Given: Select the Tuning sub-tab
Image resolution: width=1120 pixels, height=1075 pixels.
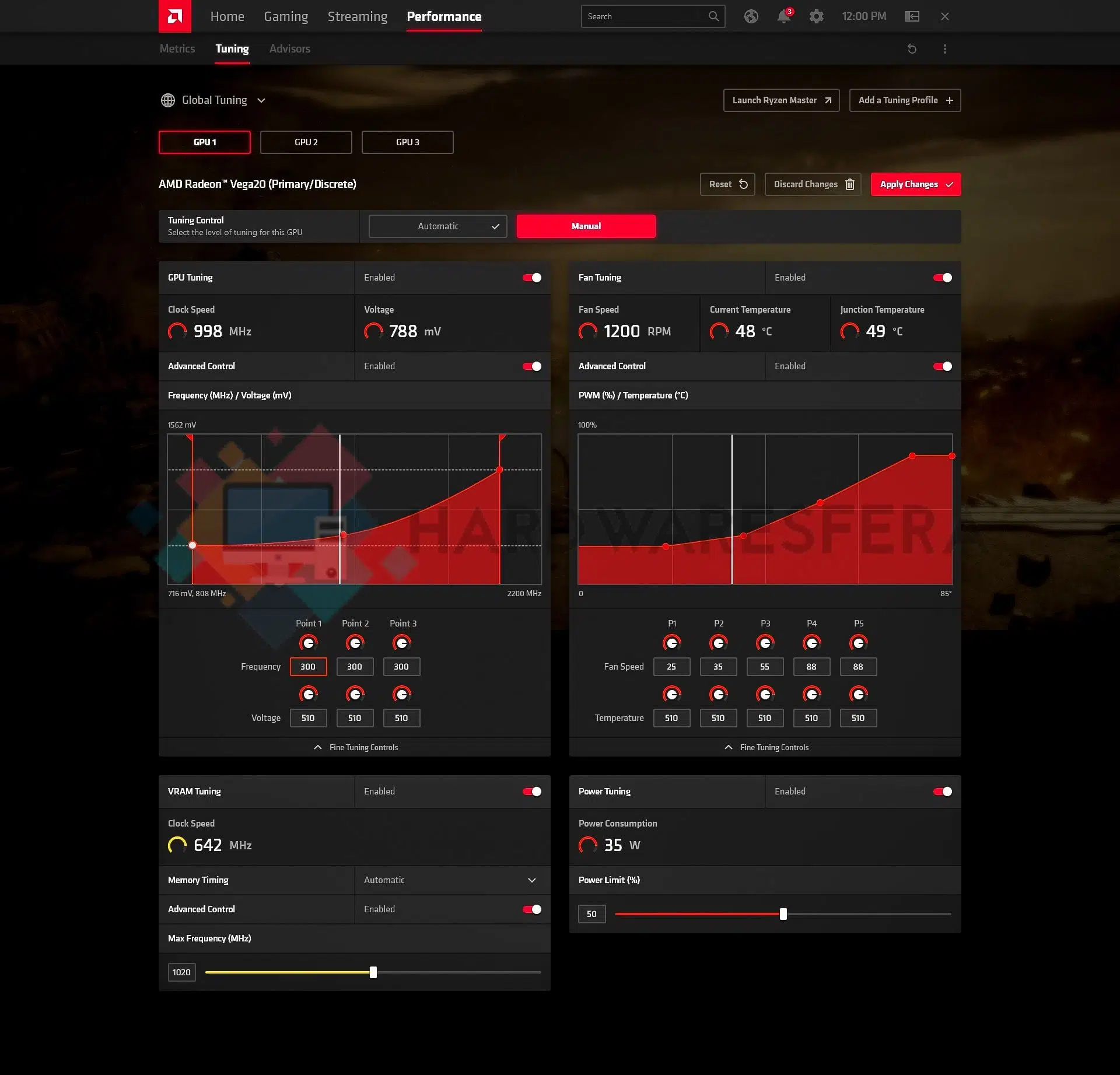Looking at the screenshot, I should point(232,48).
